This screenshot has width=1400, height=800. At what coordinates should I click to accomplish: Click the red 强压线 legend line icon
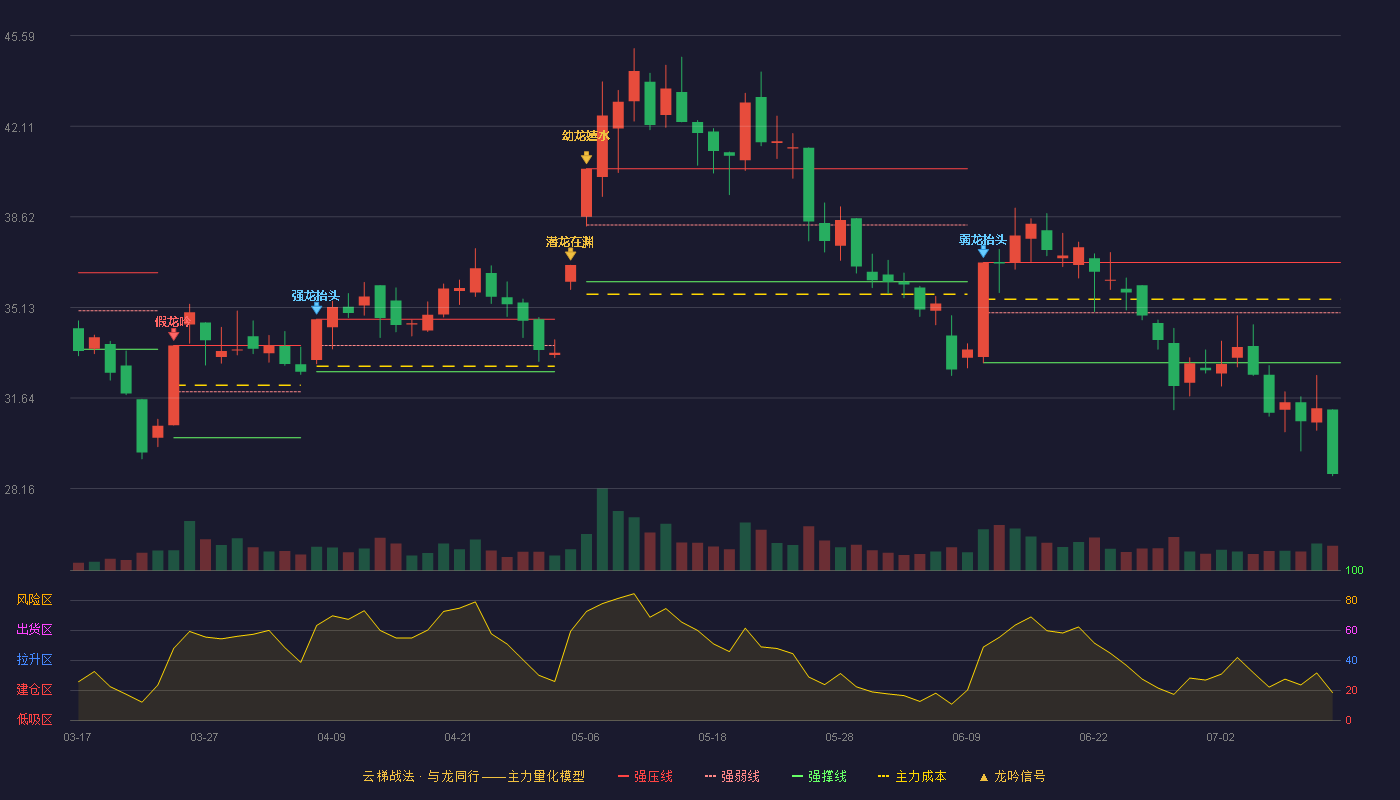(624, 776)
